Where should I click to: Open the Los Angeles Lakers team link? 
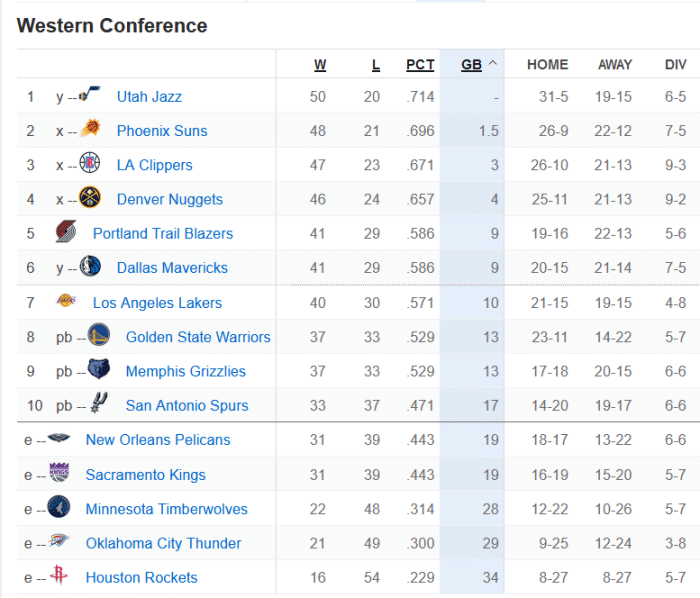pyautogui.click(x=157, y=302)
